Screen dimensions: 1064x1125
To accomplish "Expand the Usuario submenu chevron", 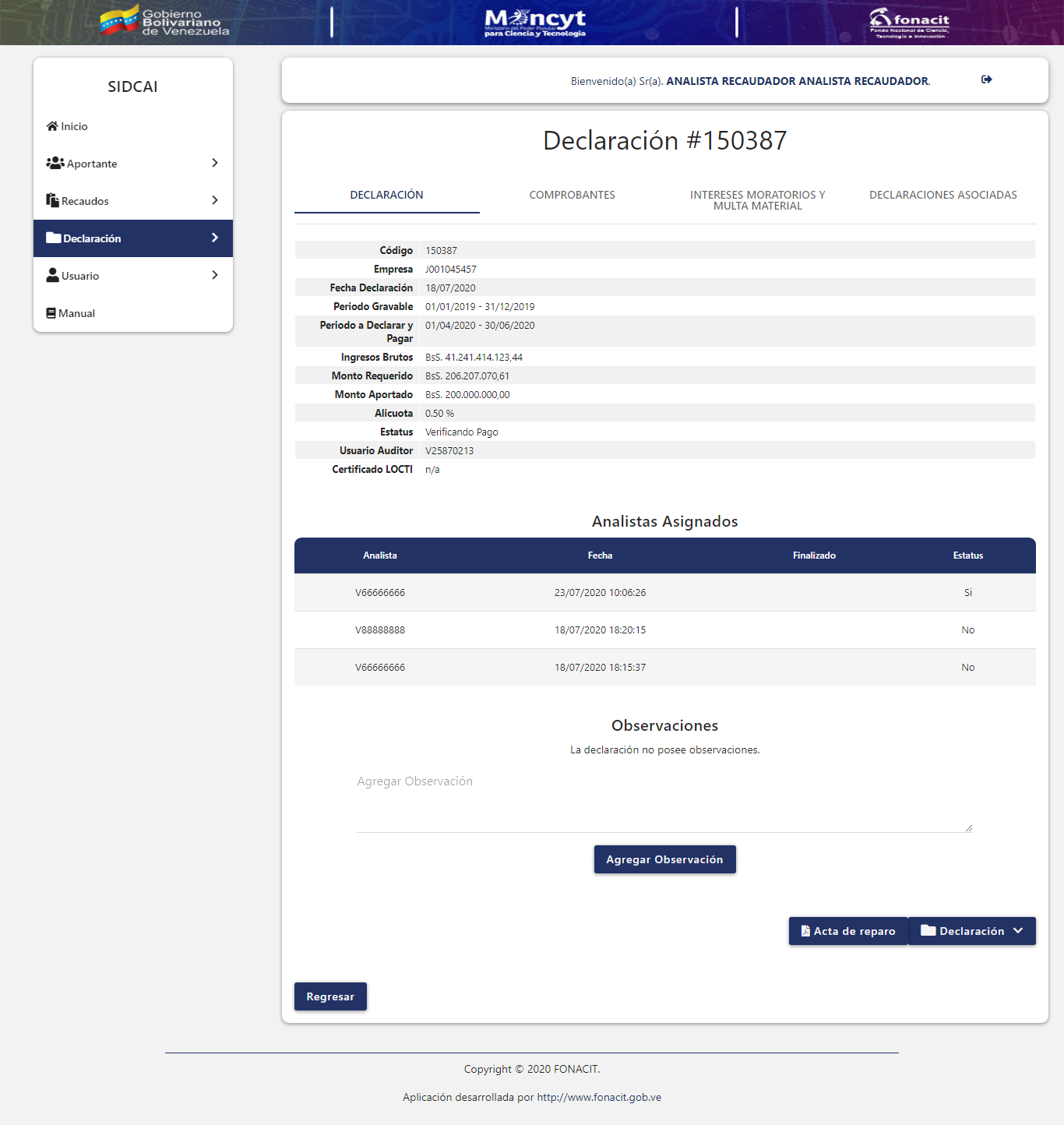I will tap(215, 275).
